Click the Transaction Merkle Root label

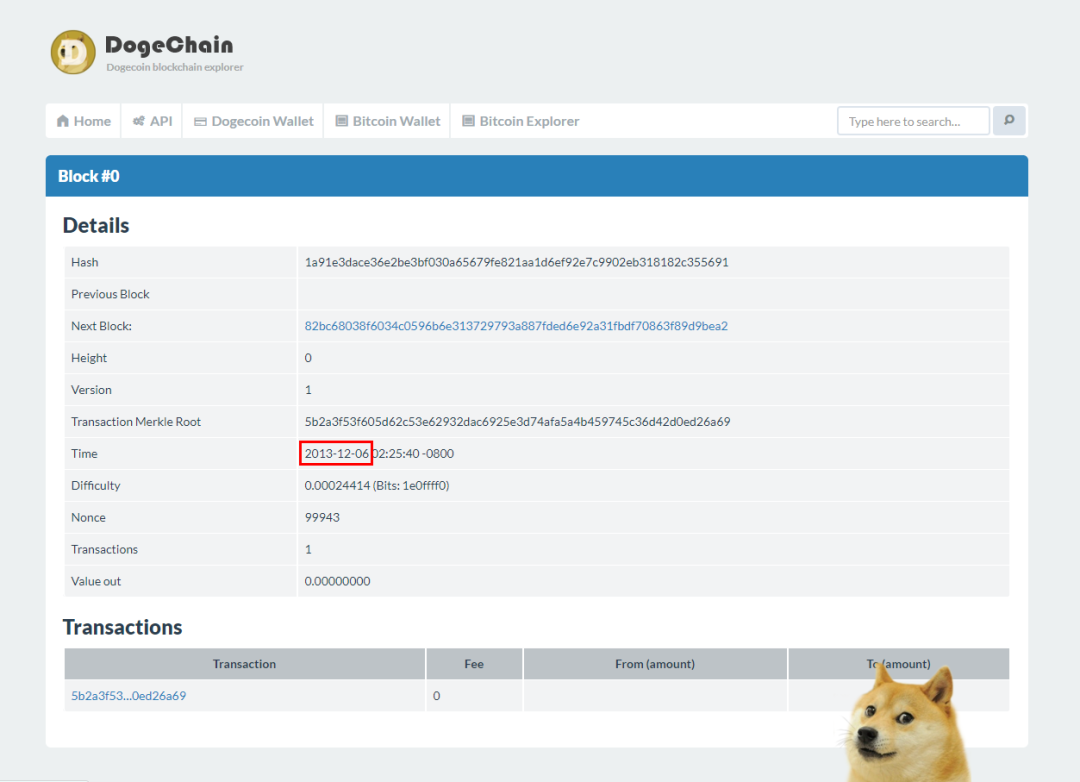tap(136, 422)
